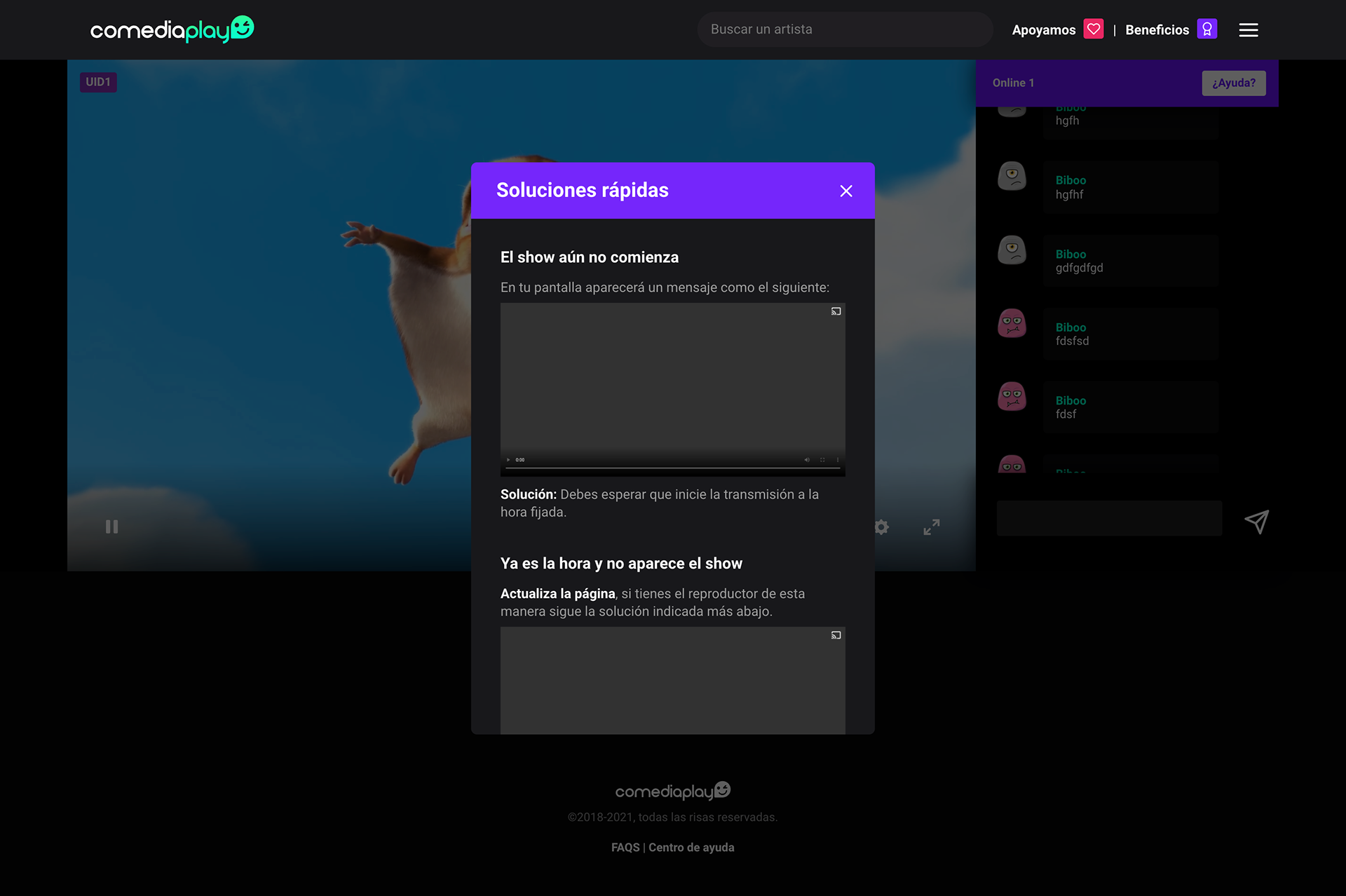This screenshot has height=896, width=1346.
Task: Click the cast icon on second example player
Action: [836, 635]
